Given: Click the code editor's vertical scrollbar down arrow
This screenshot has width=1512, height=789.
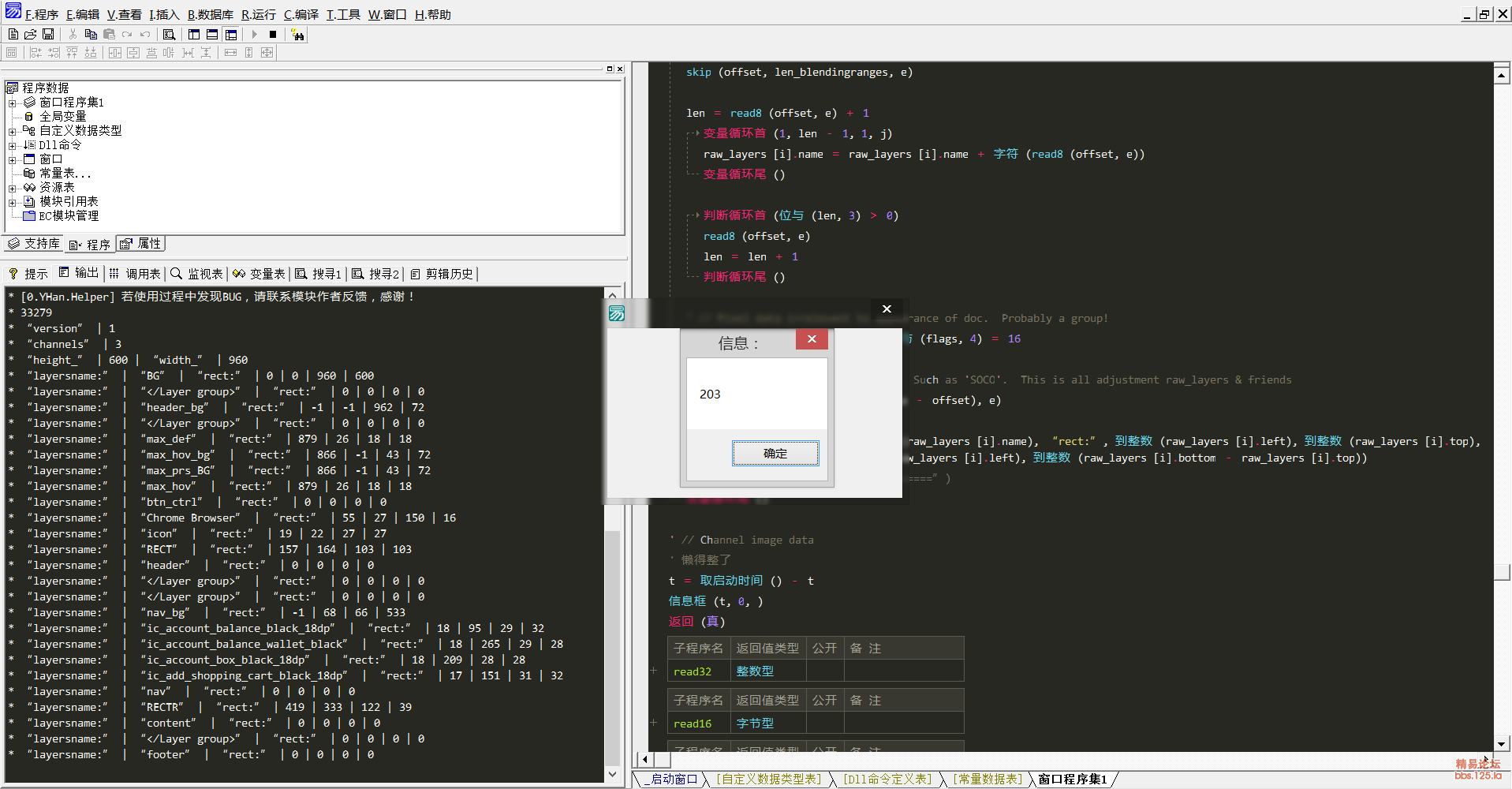Looking at the screenshot, I should pos(1502,743).
